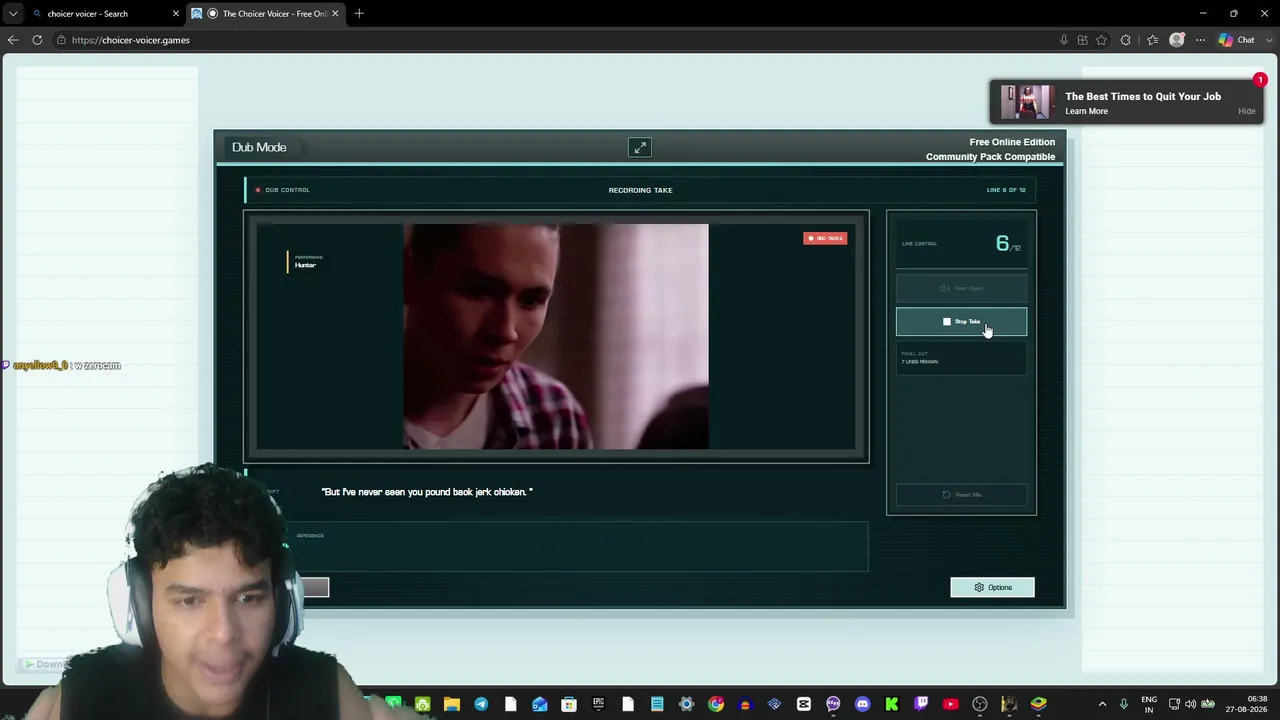This screenshot has height=720, width=1280.
Task: Click the Reset Mic button
Action: point(961,495)
